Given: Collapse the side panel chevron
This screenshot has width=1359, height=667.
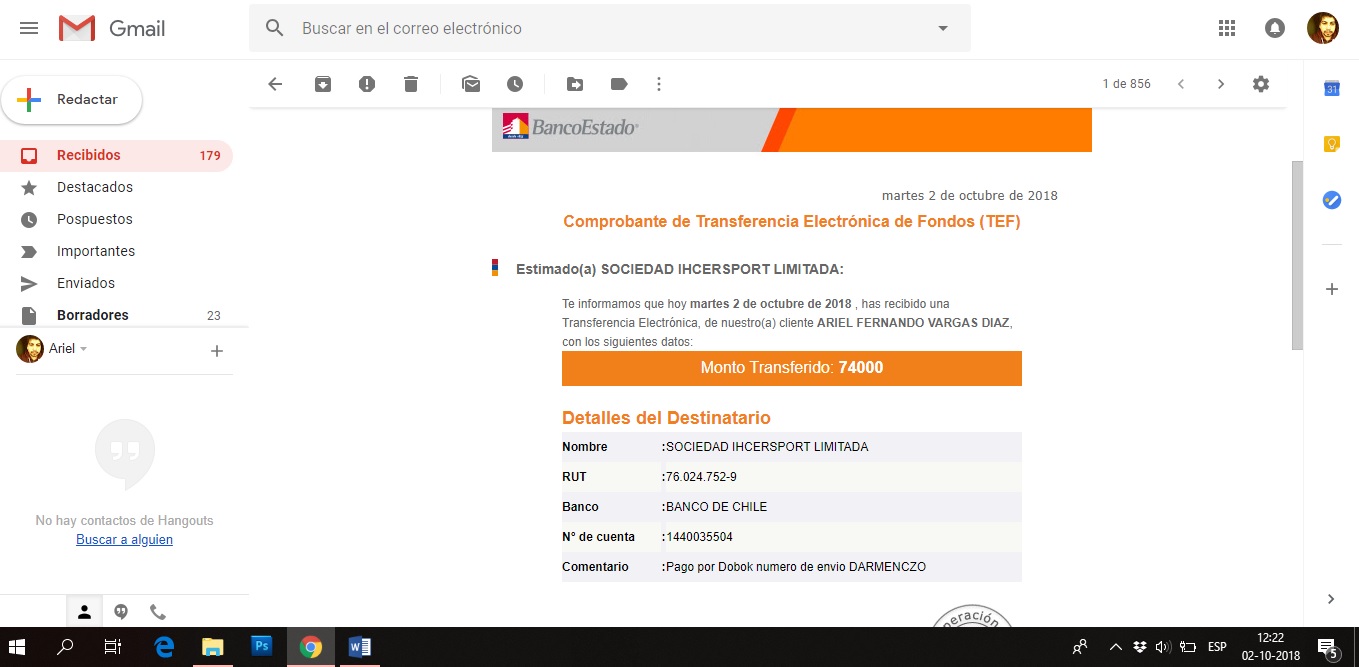Looking at the screenshot, I should (1331, 599).
